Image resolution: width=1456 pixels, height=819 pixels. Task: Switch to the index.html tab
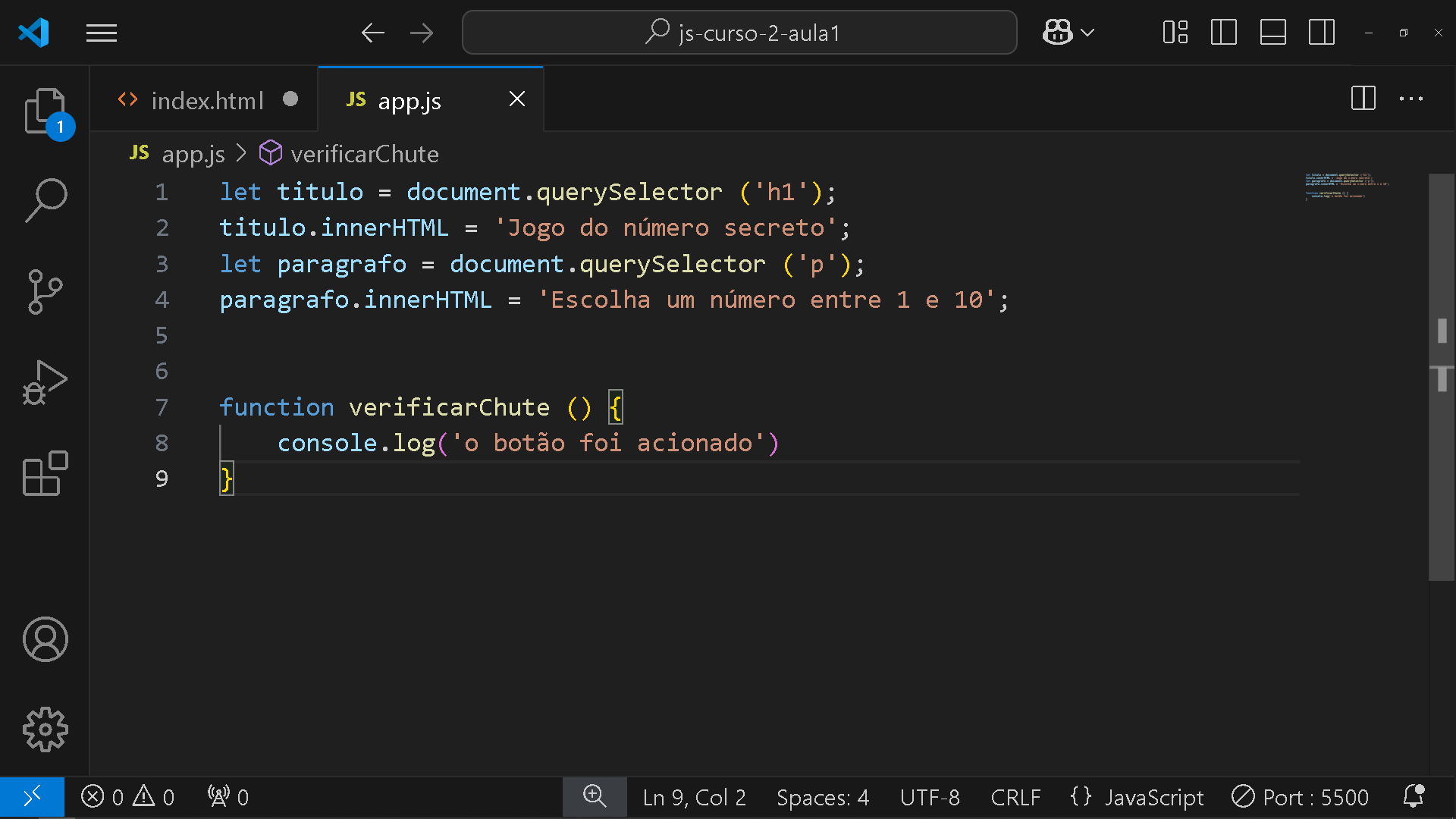coord(205,99)
